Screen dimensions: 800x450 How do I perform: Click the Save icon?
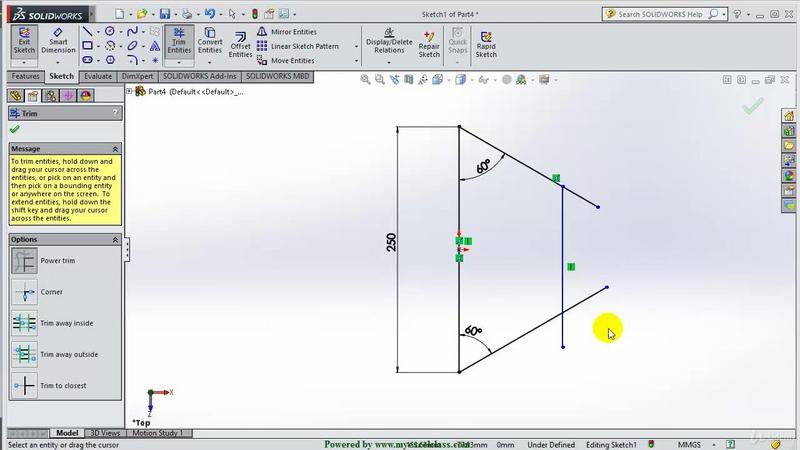tap(165, 14)
